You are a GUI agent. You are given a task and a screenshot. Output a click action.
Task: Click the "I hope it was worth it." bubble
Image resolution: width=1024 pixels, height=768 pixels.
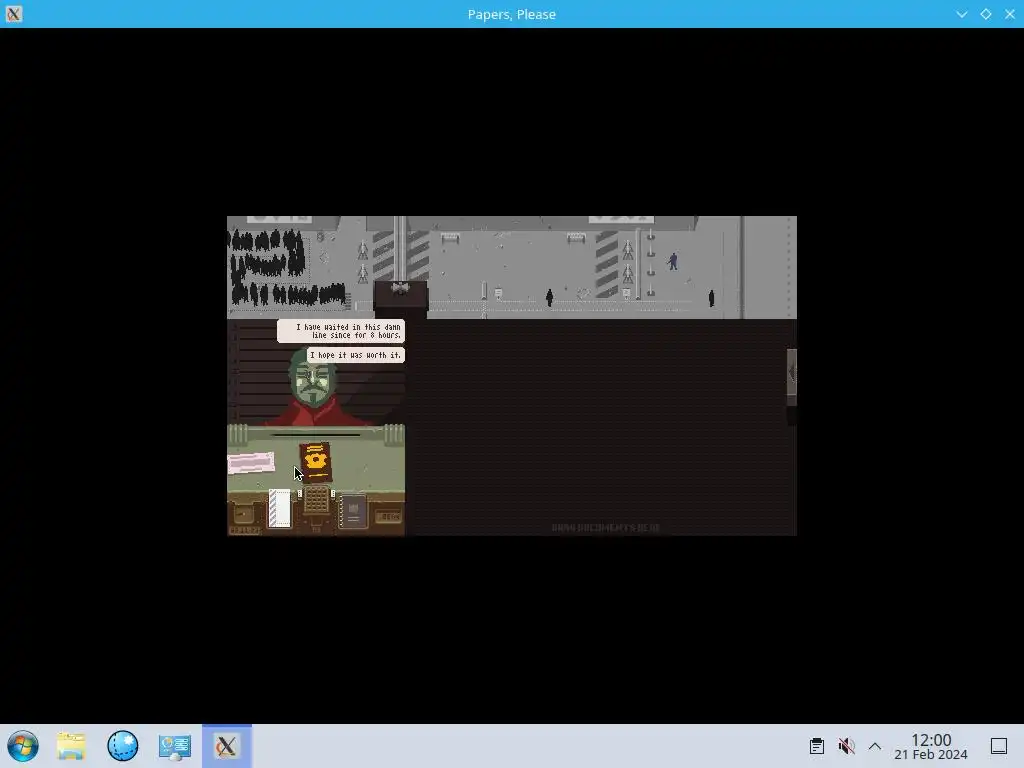(355, 355)
